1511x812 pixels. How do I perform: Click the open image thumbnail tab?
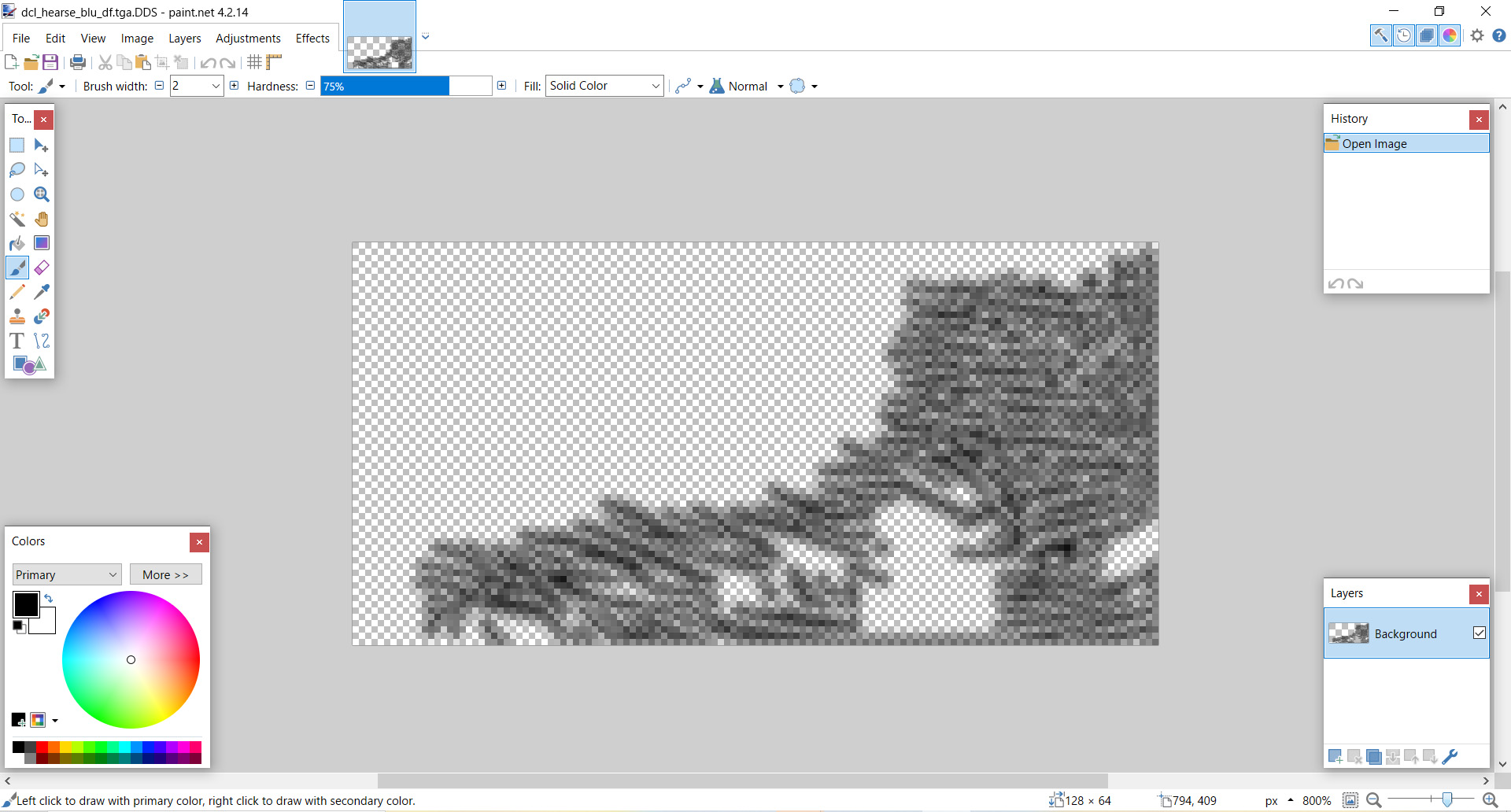click(x=379, y=36)
